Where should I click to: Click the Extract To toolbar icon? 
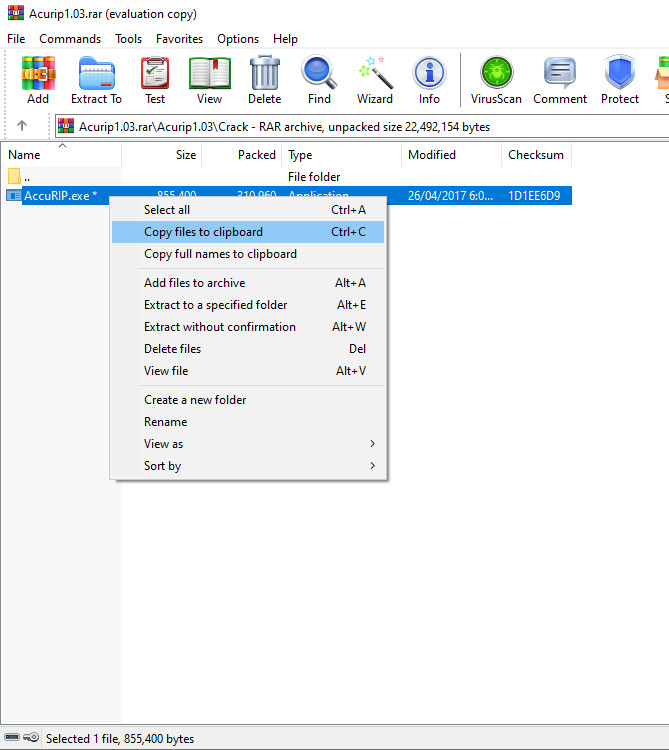pyautogui.click(x=97, y=73)
